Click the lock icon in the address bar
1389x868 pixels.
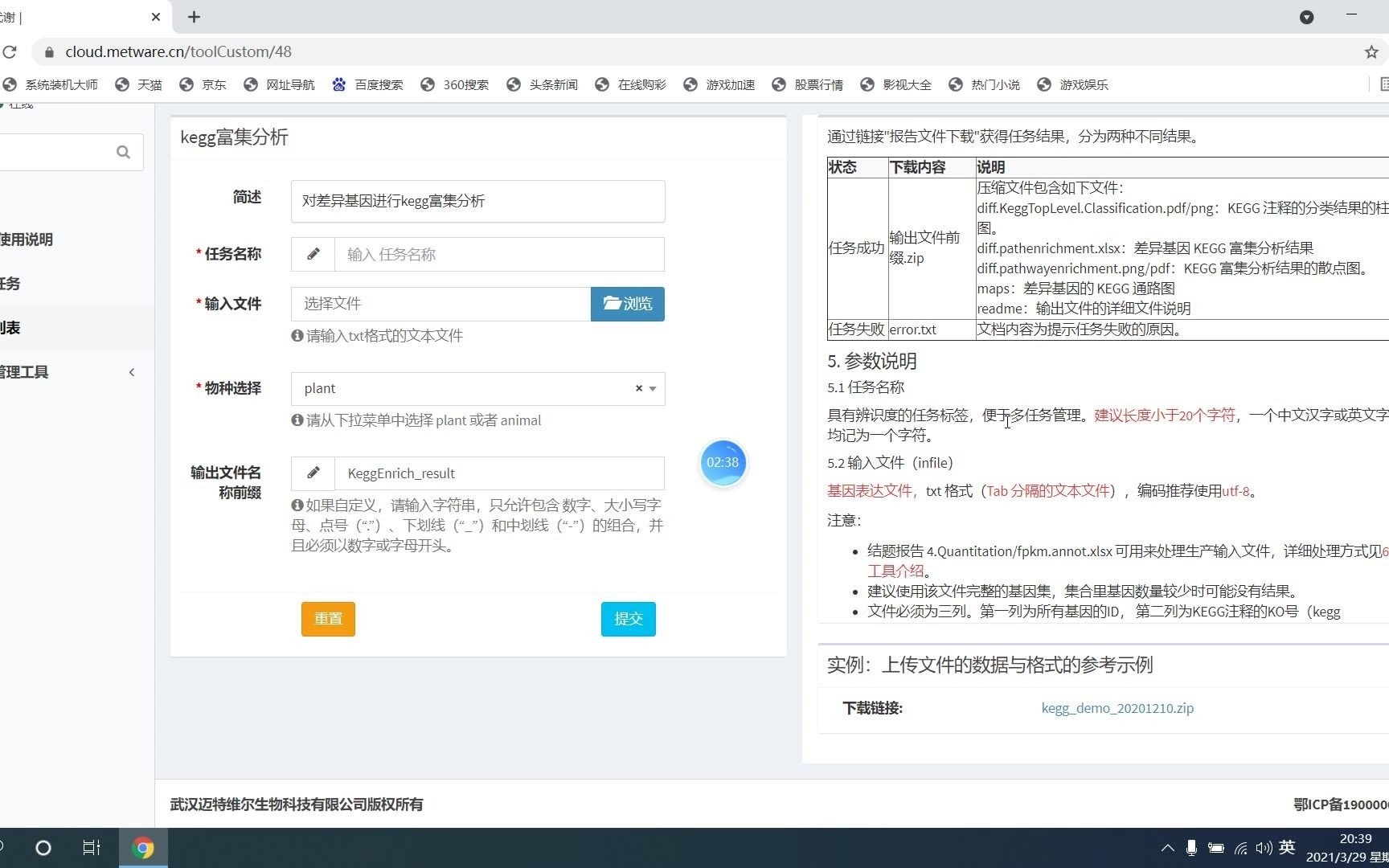(x=49, y=52)
